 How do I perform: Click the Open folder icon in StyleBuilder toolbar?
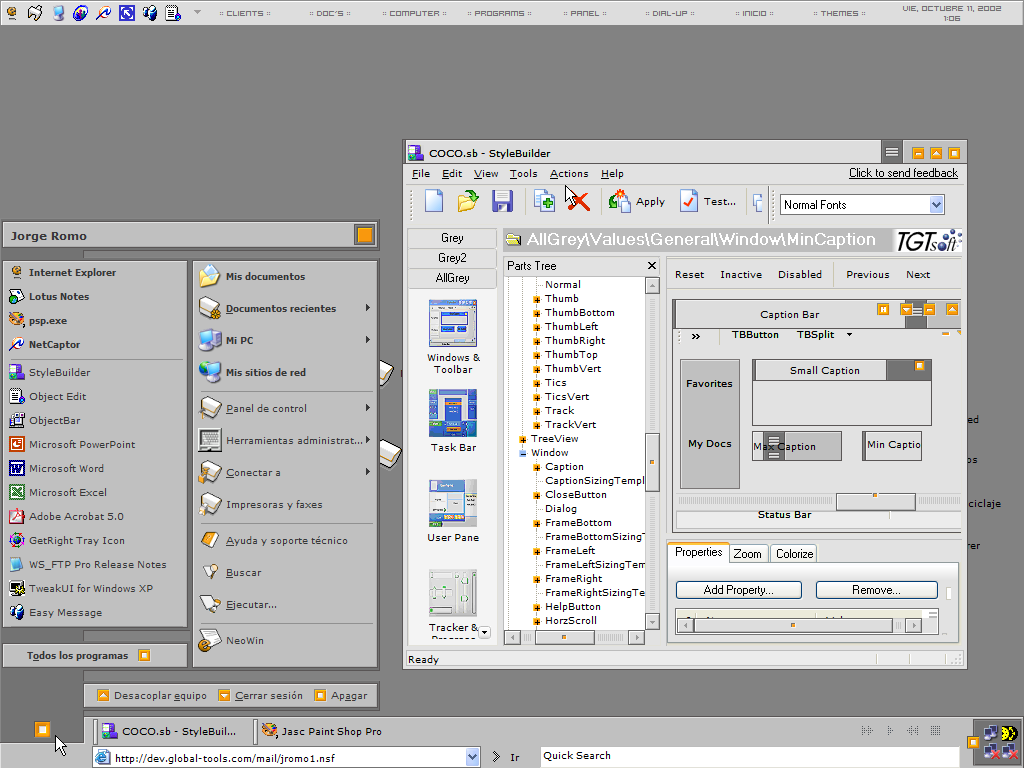[x=468, y=201]
